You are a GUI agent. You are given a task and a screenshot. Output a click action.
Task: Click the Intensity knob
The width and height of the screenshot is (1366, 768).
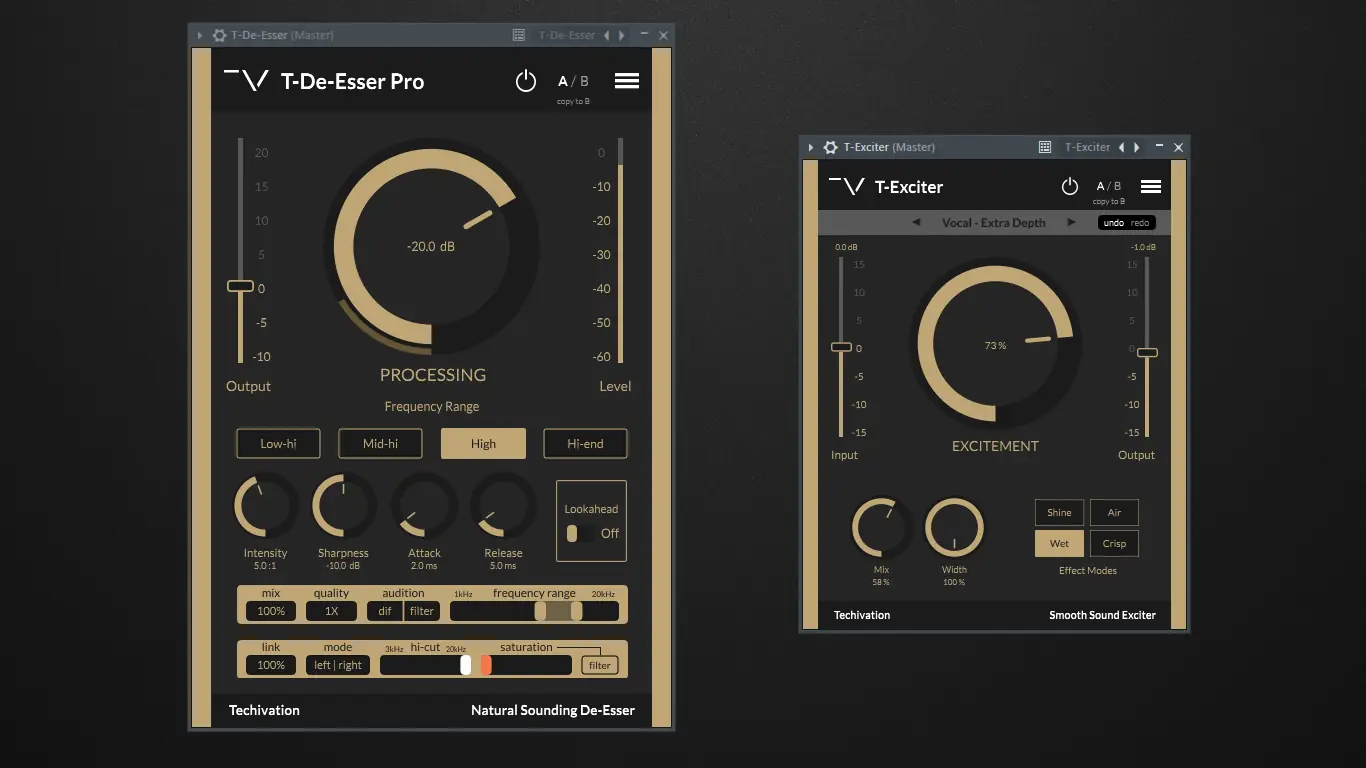265,506
